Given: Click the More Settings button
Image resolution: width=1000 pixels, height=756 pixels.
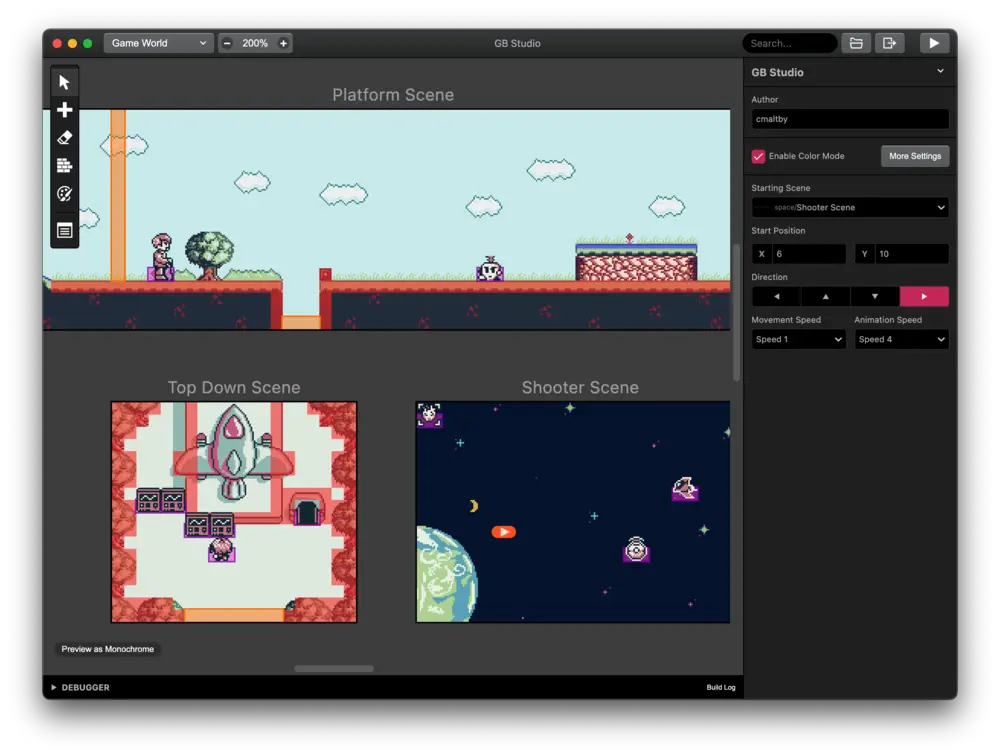Looking at the screenshot, I should [915, 156].
